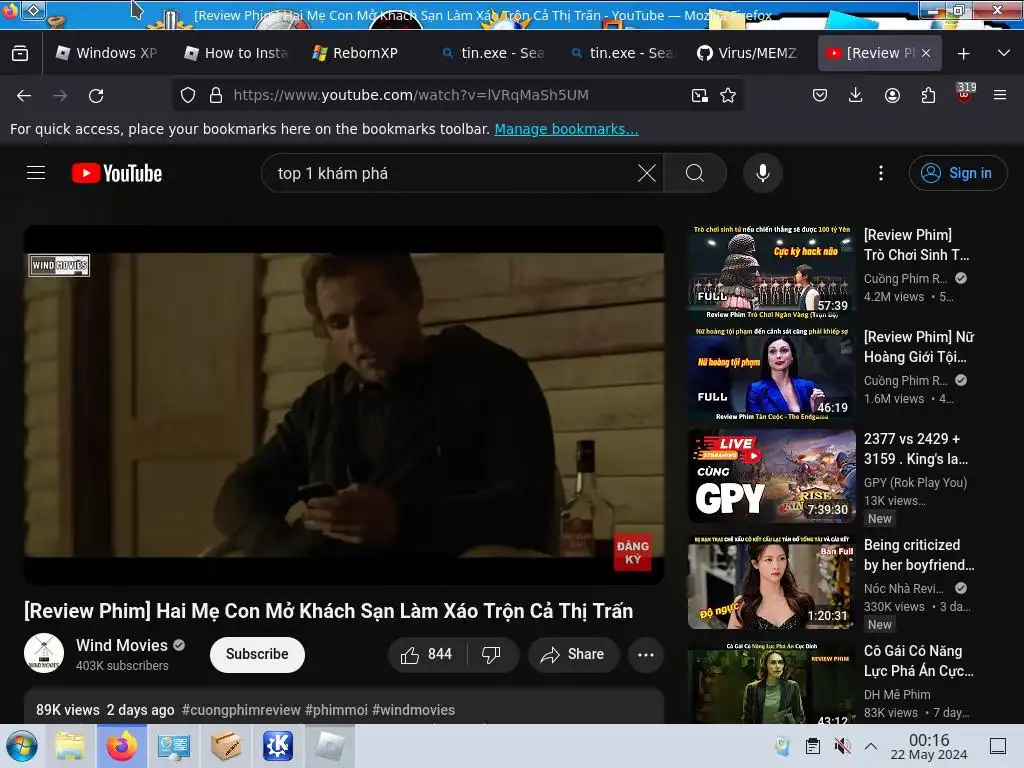Switch to the second tin.exe search tab
The height and width of the screenshot is (768, 1024).
coord(621,53)
